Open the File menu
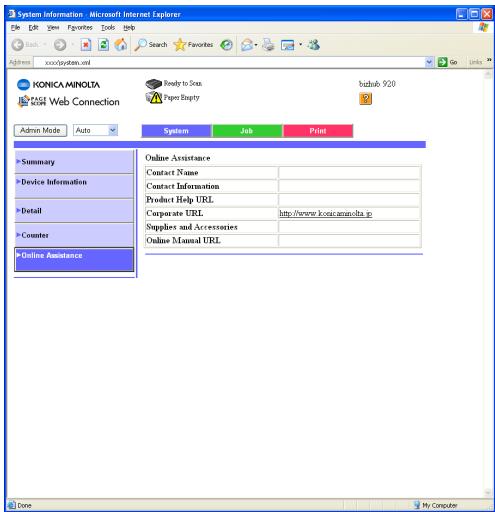 [x=15, y=28]
